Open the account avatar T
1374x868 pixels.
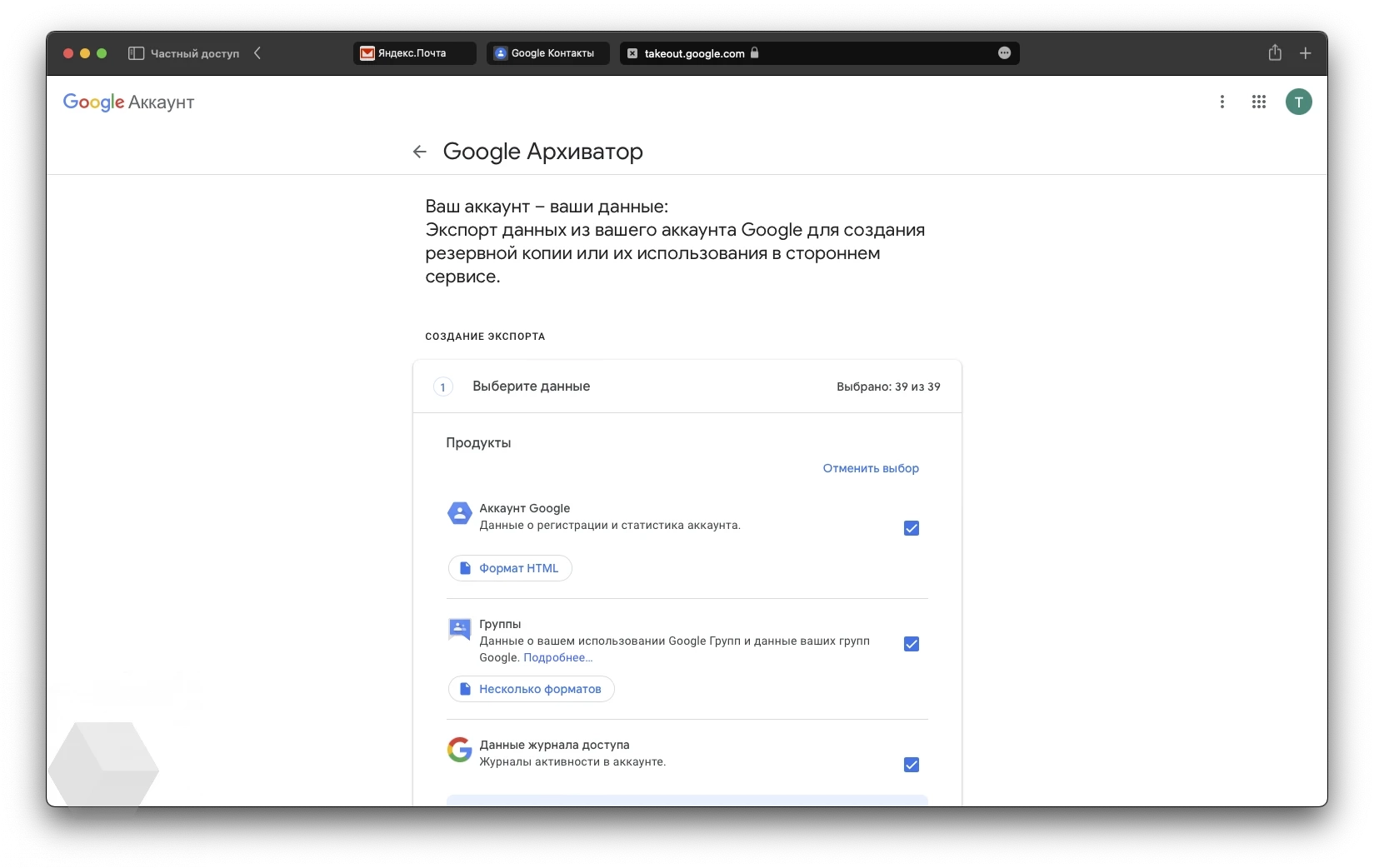pyautogui.click(x=1299, y=102)
